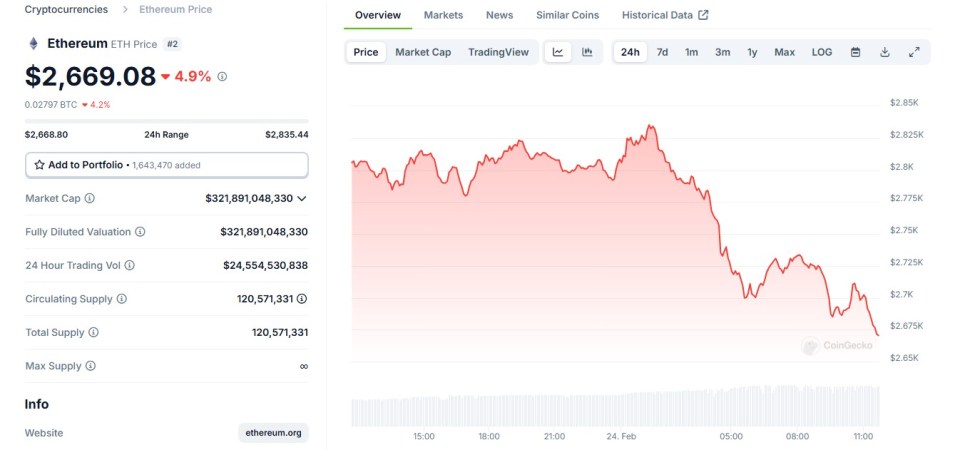This screenshot has width=980, height=450.
Task: Click info icon beside the 4.9% change
Action: click(x=222, y=76)
